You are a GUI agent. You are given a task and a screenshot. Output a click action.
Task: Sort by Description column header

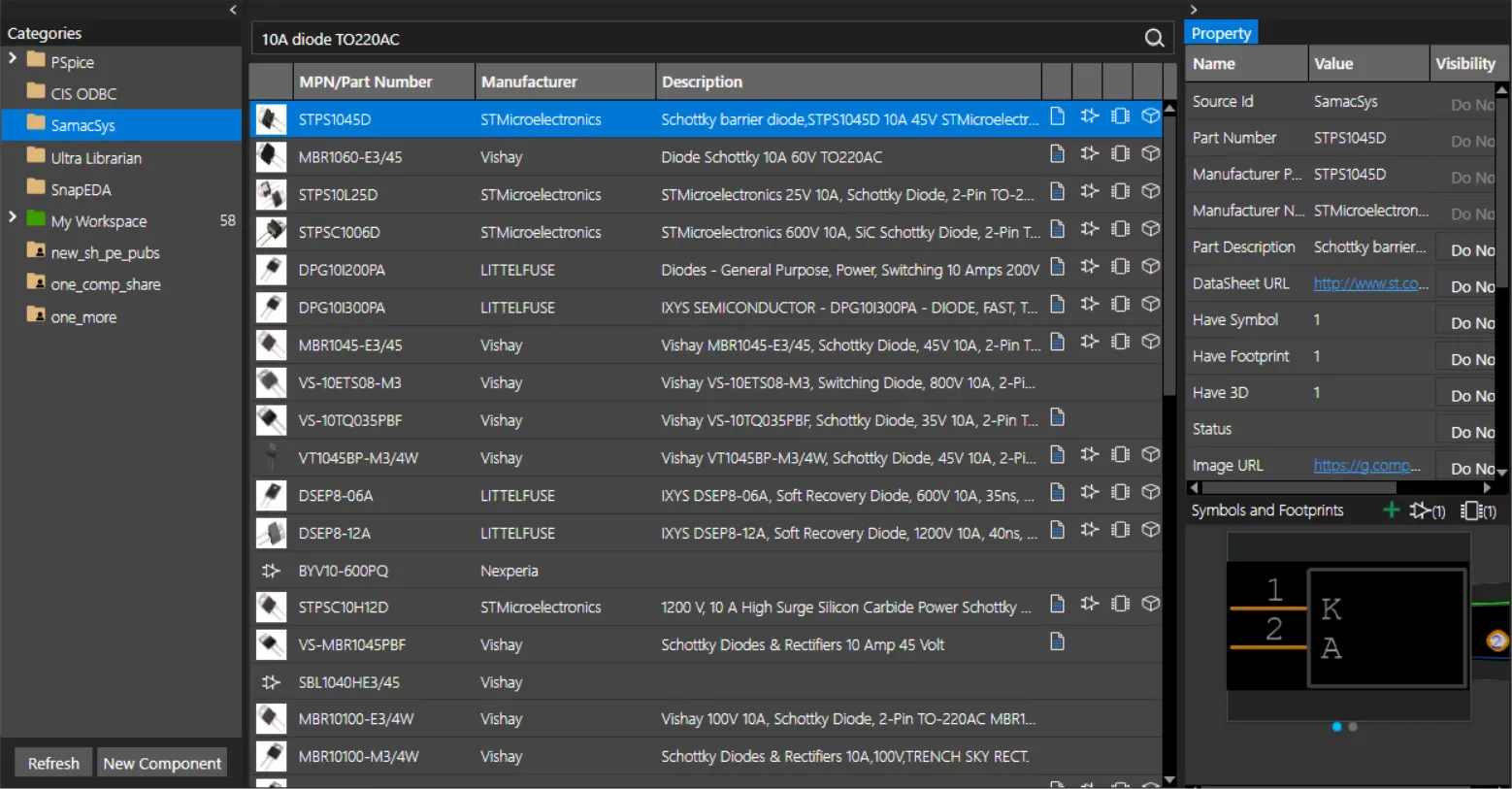pos(848,82)
